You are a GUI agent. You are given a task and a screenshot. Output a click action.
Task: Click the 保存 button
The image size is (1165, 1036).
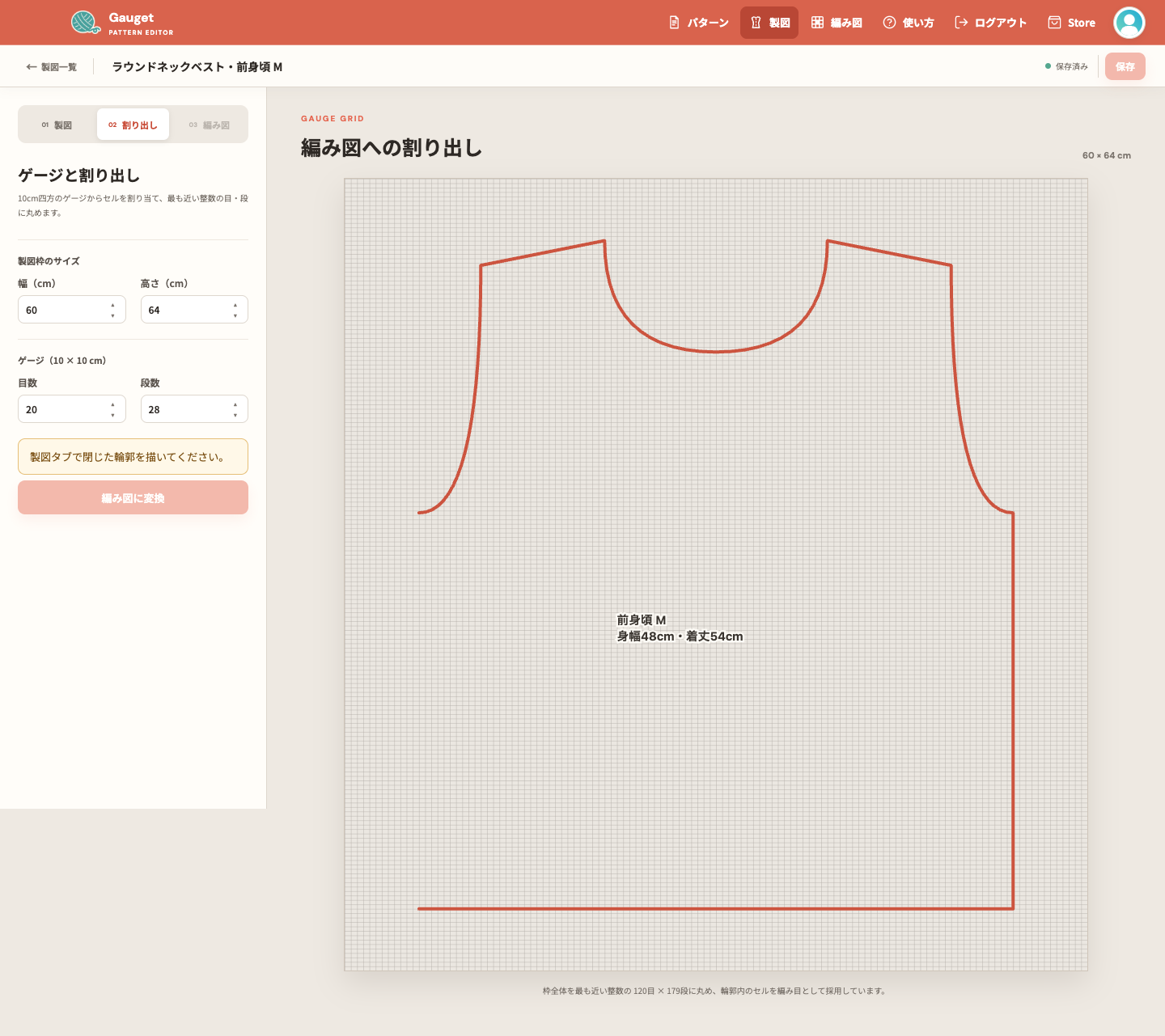tap(1125, 66)
